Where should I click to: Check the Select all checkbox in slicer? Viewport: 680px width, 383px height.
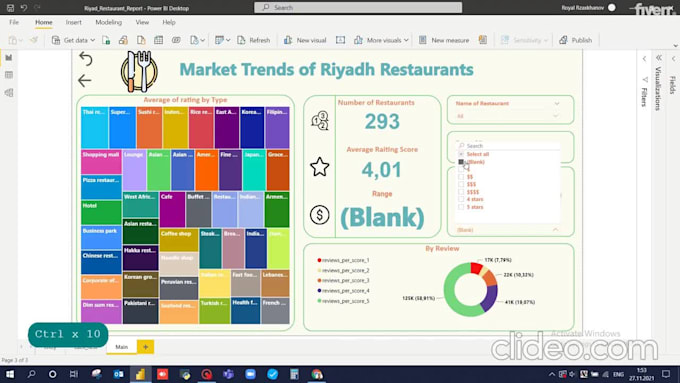click(x=461, y=154)
